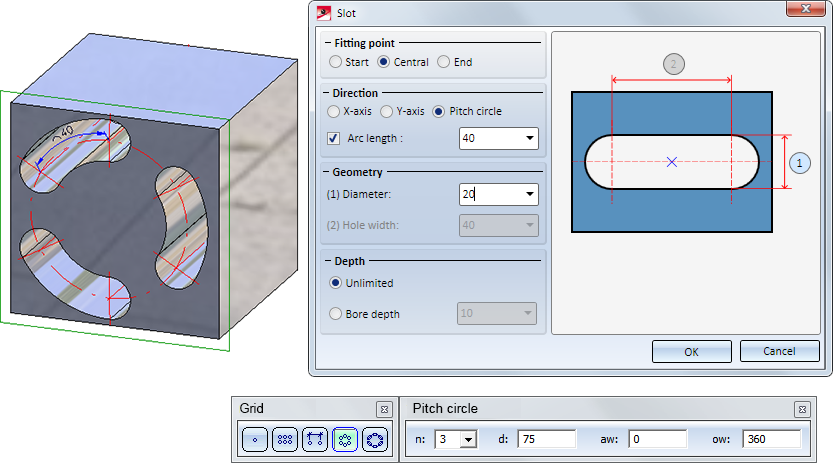Close the Pitch circle panel
833x463 pixels.
pos(802,409)
